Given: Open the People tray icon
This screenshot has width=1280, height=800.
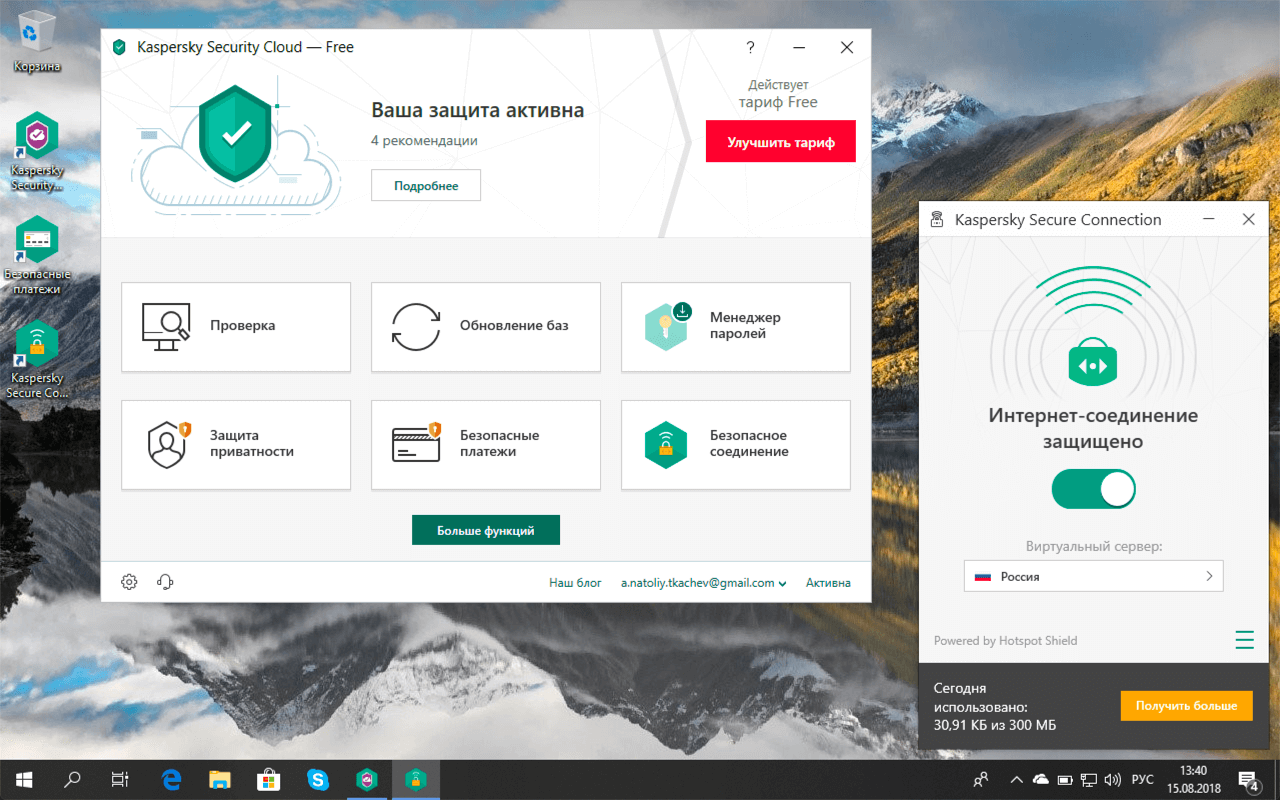Looking at the screenshot, I should (x=982, y=779).
